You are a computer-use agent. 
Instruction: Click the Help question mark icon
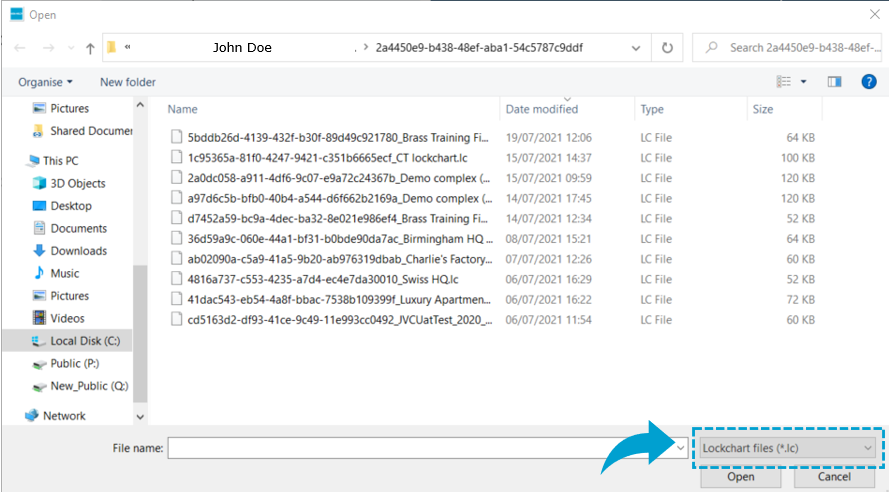pyautogui.click(x=868, y=82)
